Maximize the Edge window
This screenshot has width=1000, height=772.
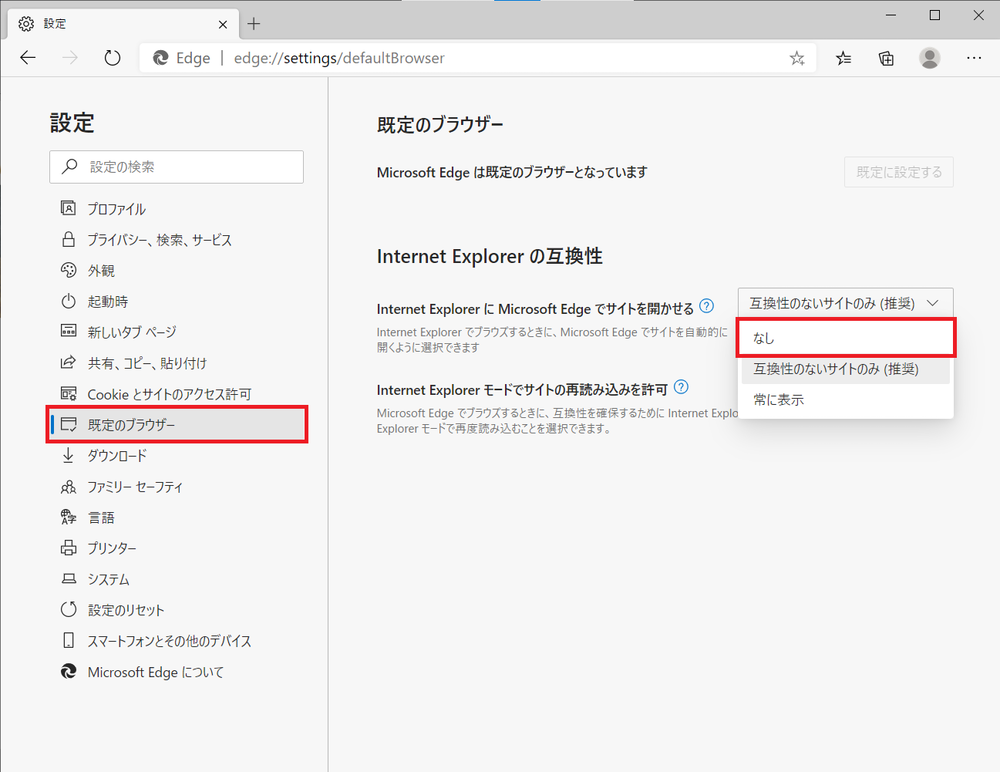(x=935, y=15)
